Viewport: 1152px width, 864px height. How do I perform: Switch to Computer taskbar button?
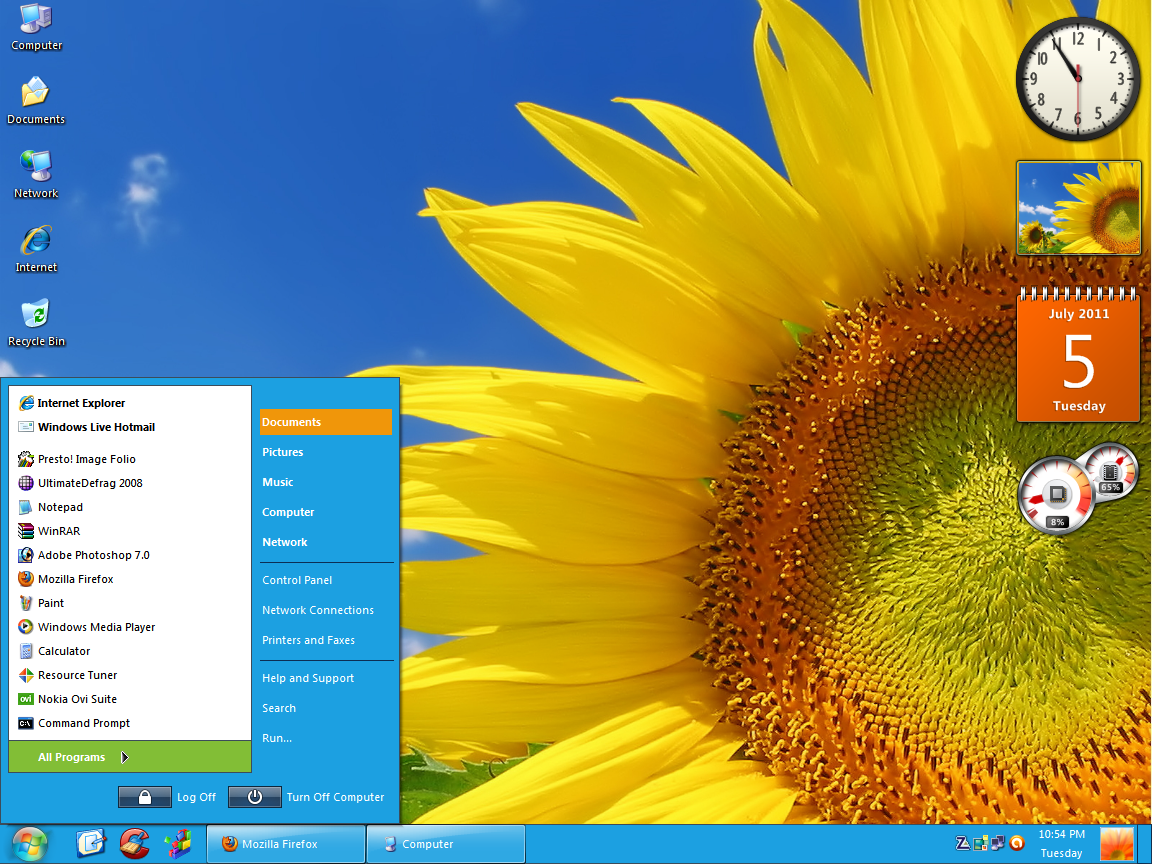pos(446,844)
